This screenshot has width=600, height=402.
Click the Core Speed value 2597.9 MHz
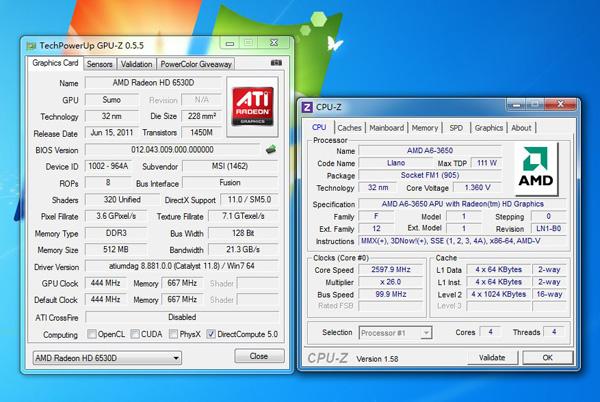point(391,270)
